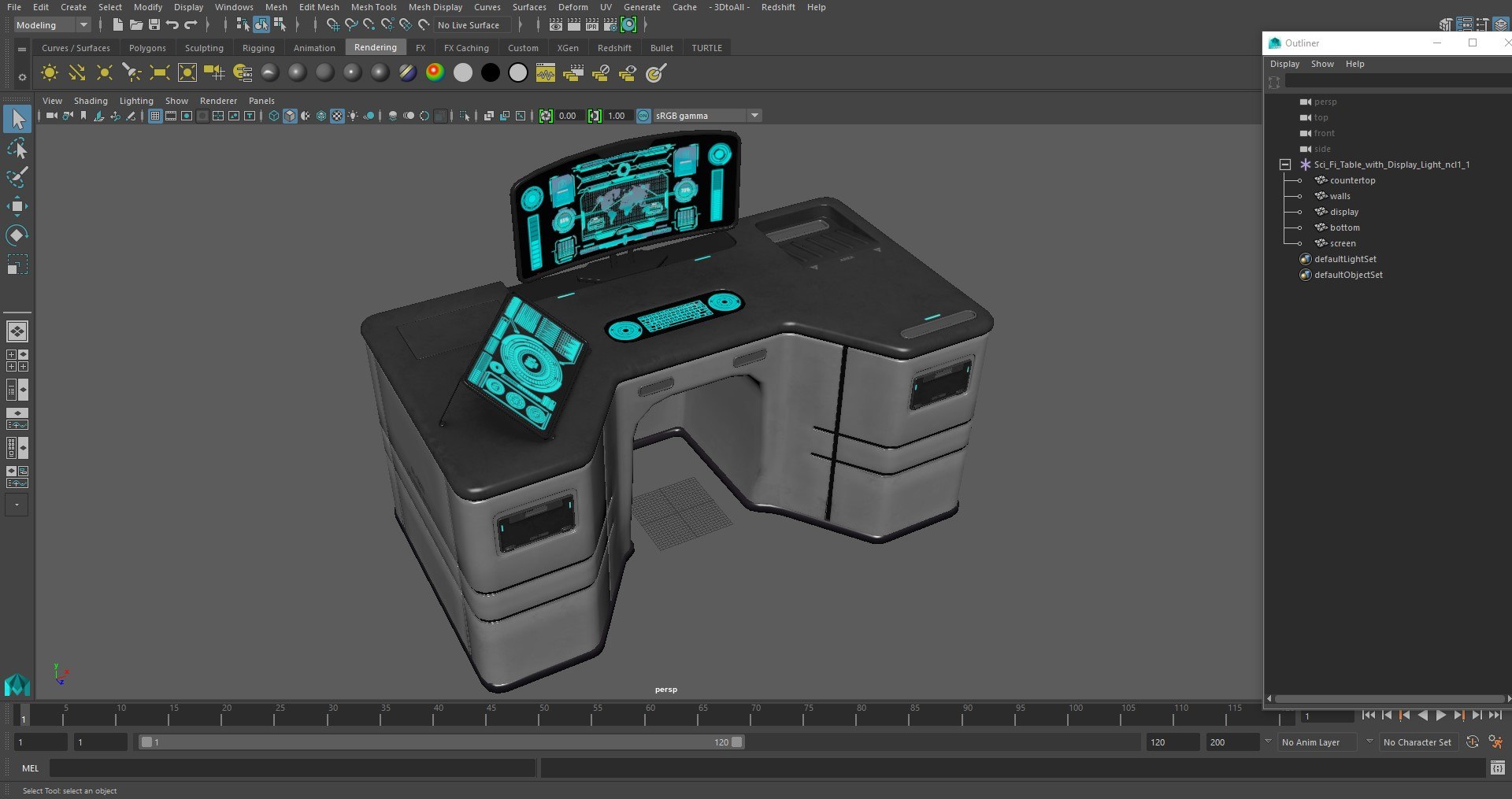Image resolution: width=1512 pixels, height=799 pixels.
Task: Activate the Move tool
Action: [17, 206]
